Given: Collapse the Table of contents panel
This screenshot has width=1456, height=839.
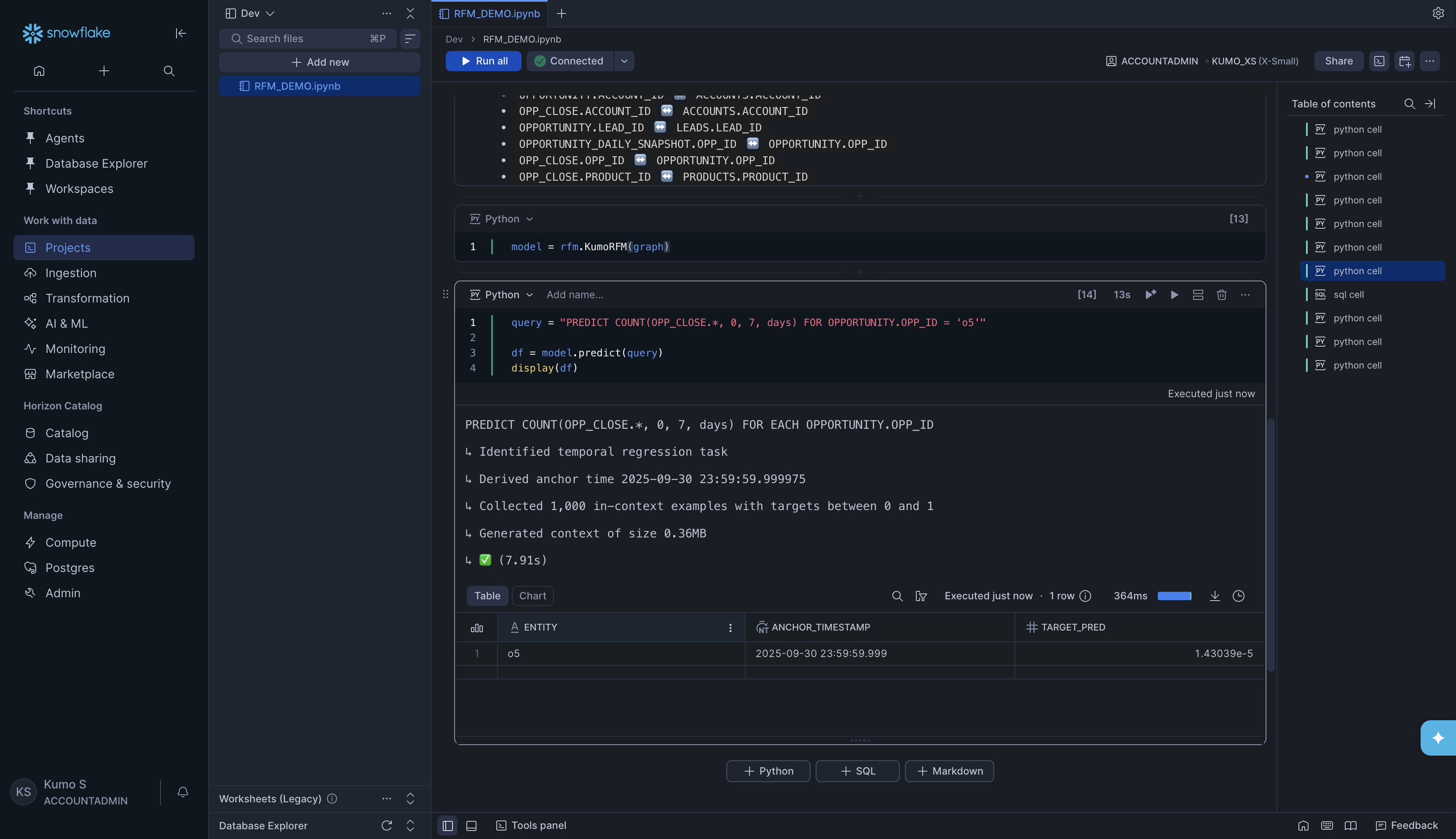Looking at the screenshot, I should point(1430,104).
